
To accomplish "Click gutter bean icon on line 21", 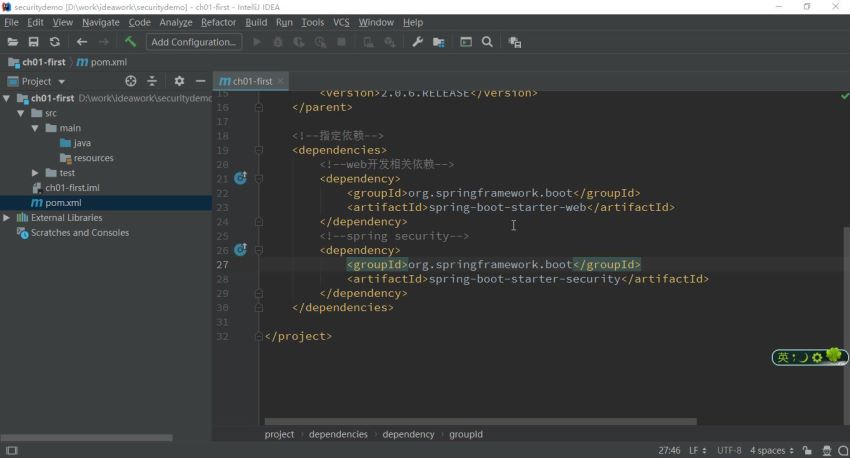I will pos(240,178).
